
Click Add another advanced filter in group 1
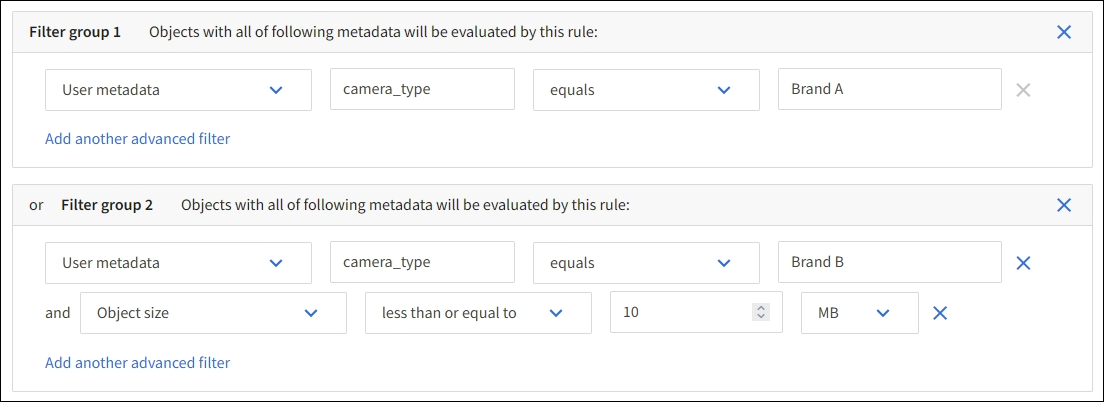coord(138,139)
